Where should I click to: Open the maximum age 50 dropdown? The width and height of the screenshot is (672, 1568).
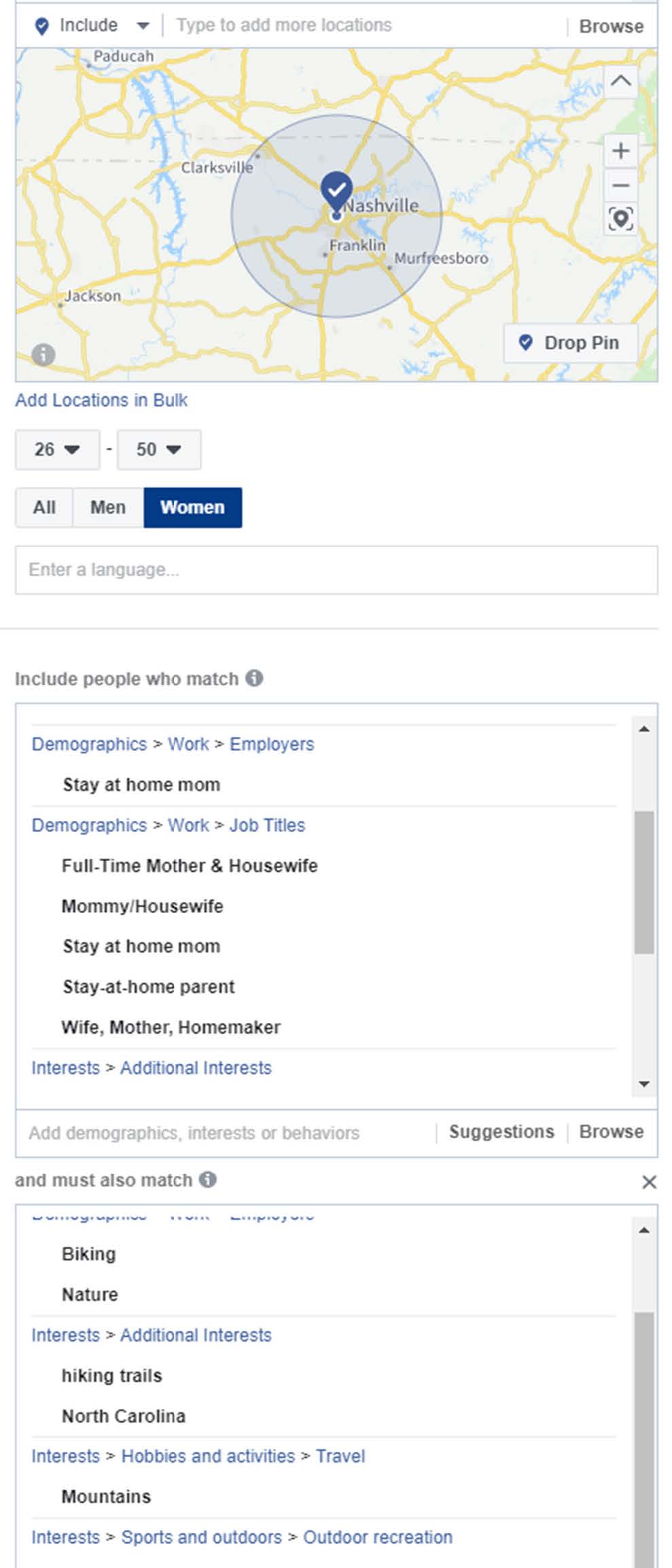[x=158, y=449]
